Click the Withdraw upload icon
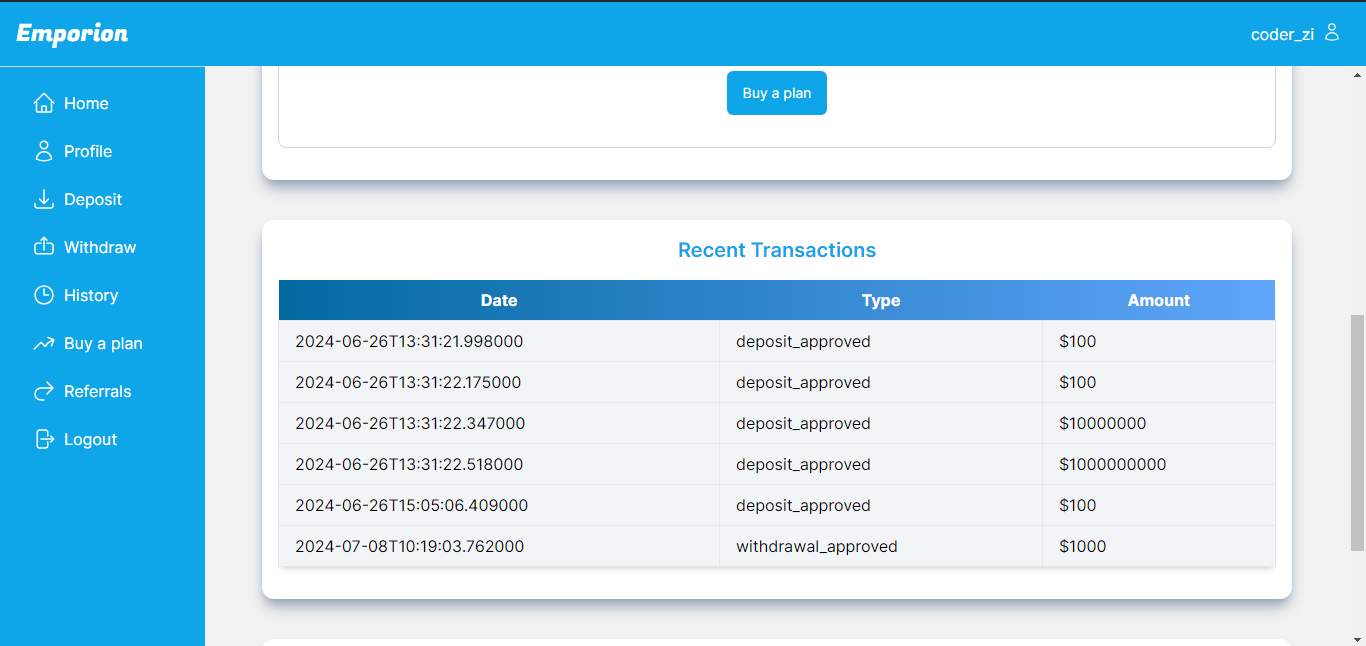The image size is (1366, 646). (43, 247)
